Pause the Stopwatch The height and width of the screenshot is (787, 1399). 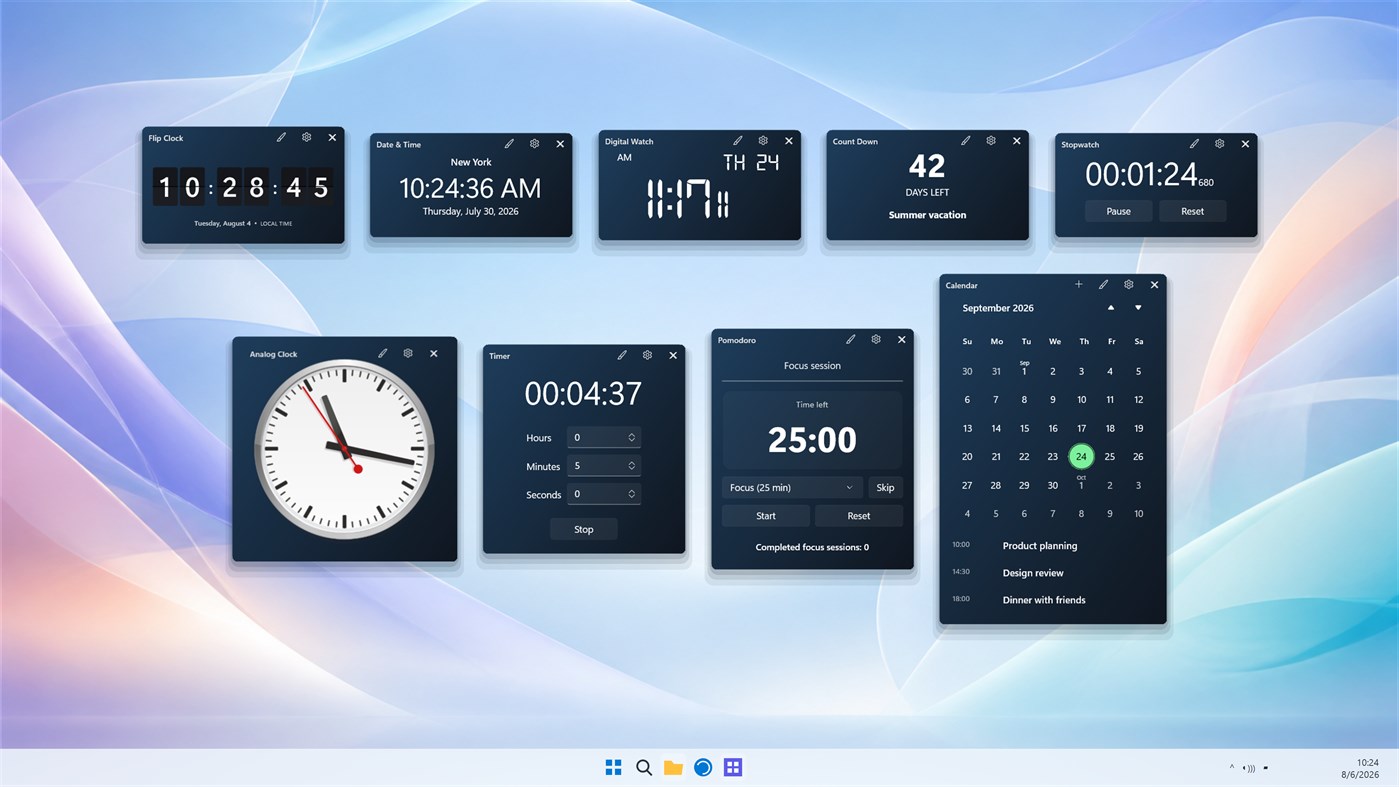click(x=1118, y=211)
